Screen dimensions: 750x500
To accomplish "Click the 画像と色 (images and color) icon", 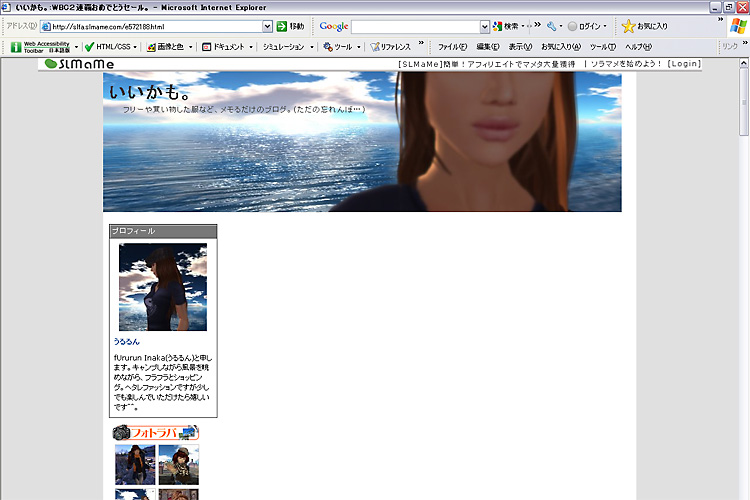I will point(151,47).
